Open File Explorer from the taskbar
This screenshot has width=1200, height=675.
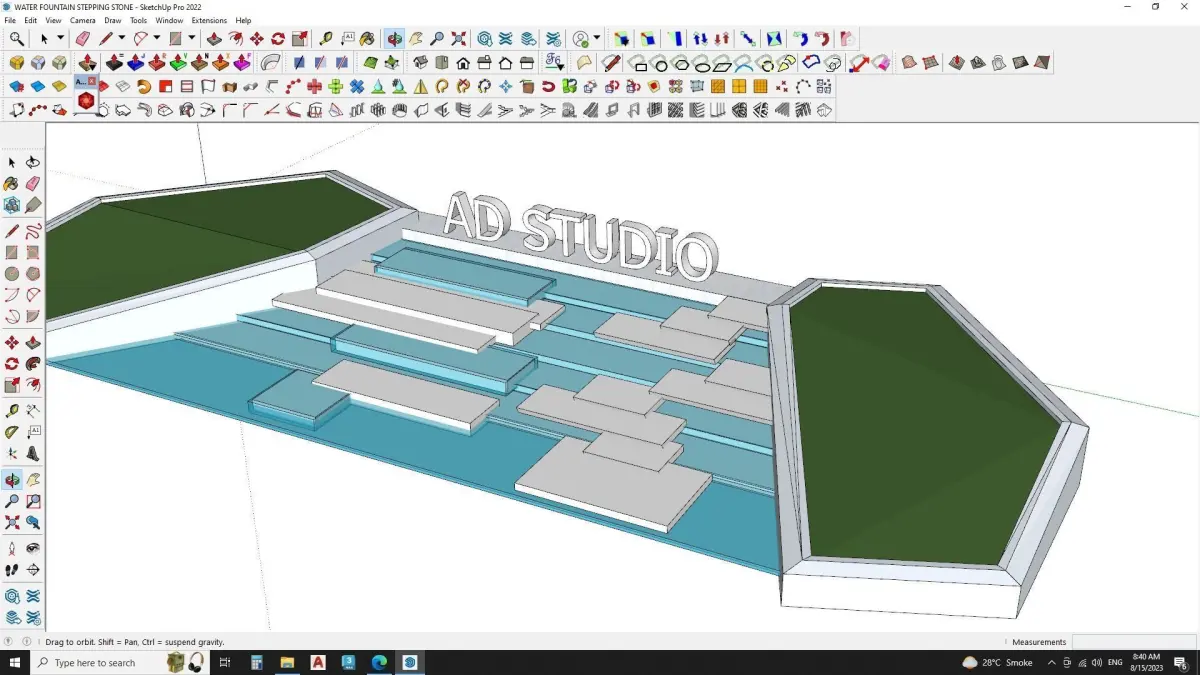coord(287,662)
